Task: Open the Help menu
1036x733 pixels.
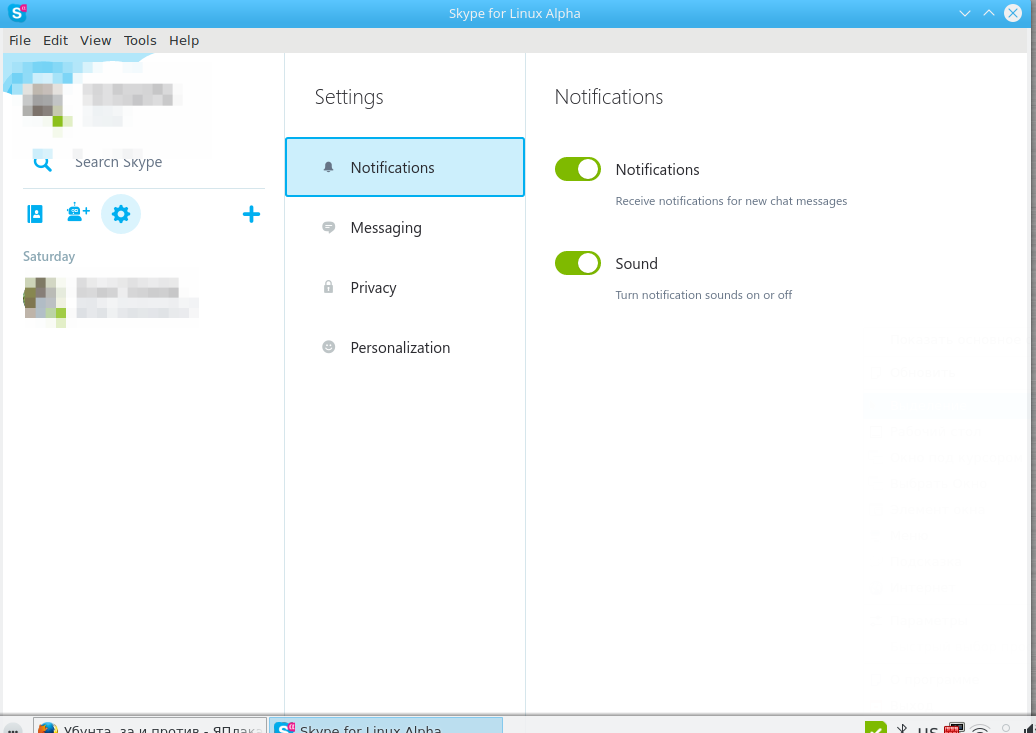Action: [x=184, y=40]
